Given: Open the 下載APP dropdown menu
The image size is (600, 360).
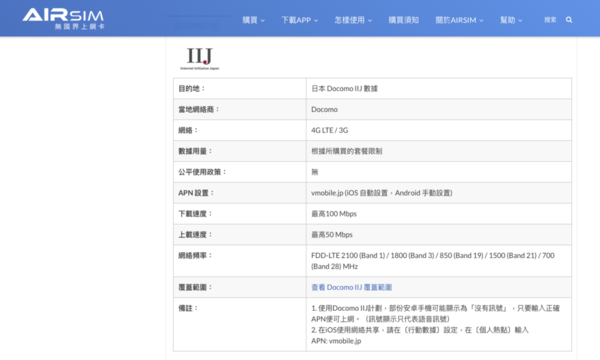Looking at the screenshot, I should [x=300, y=20].
